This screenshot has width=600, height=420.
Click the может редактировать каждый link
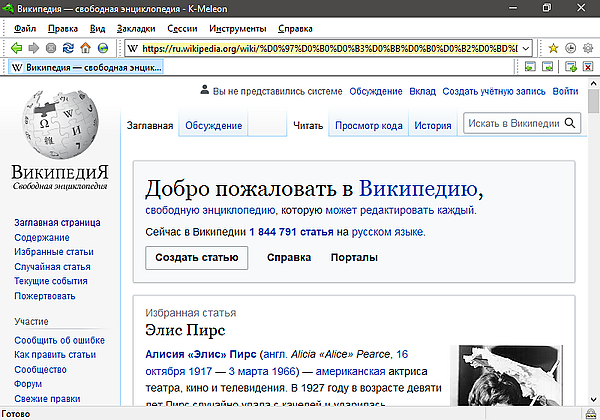point(400,210)
